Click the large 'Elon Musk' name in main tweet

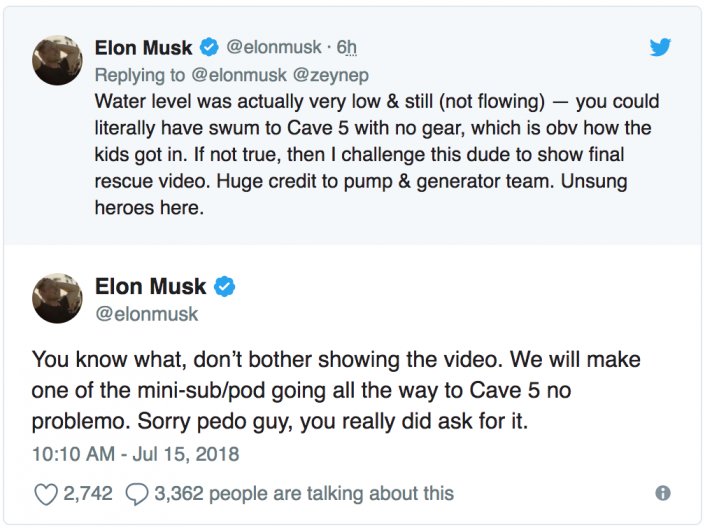(x=152, y=287)
